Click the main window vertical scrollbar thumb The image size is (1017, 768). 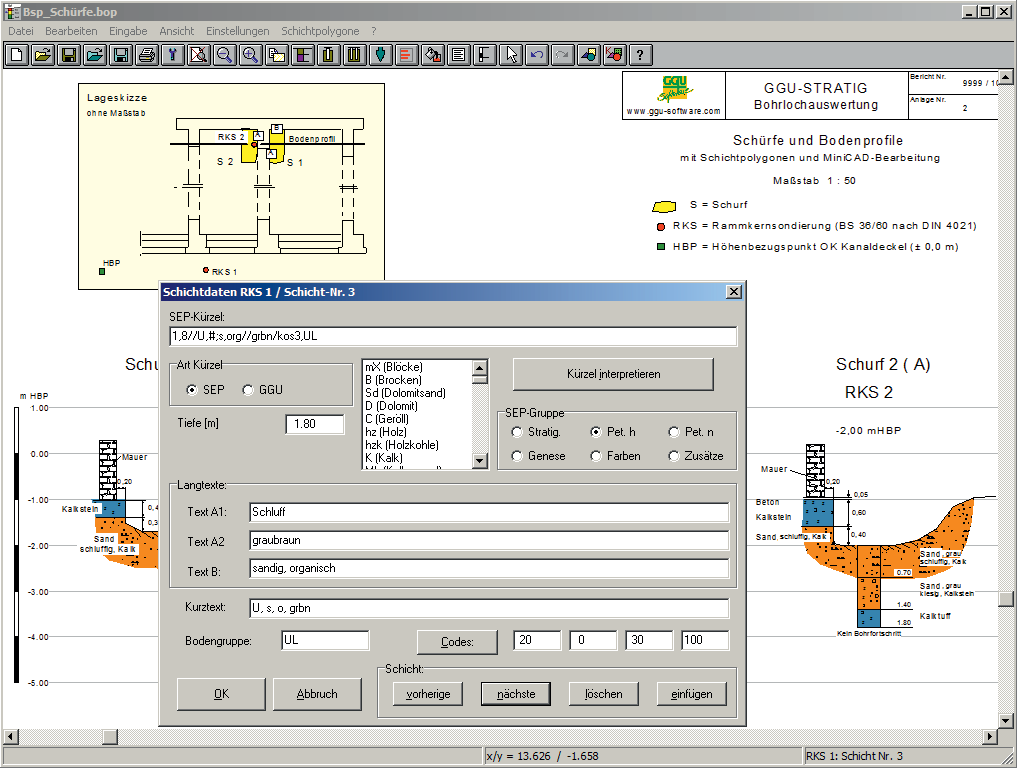pos(1006,599)
